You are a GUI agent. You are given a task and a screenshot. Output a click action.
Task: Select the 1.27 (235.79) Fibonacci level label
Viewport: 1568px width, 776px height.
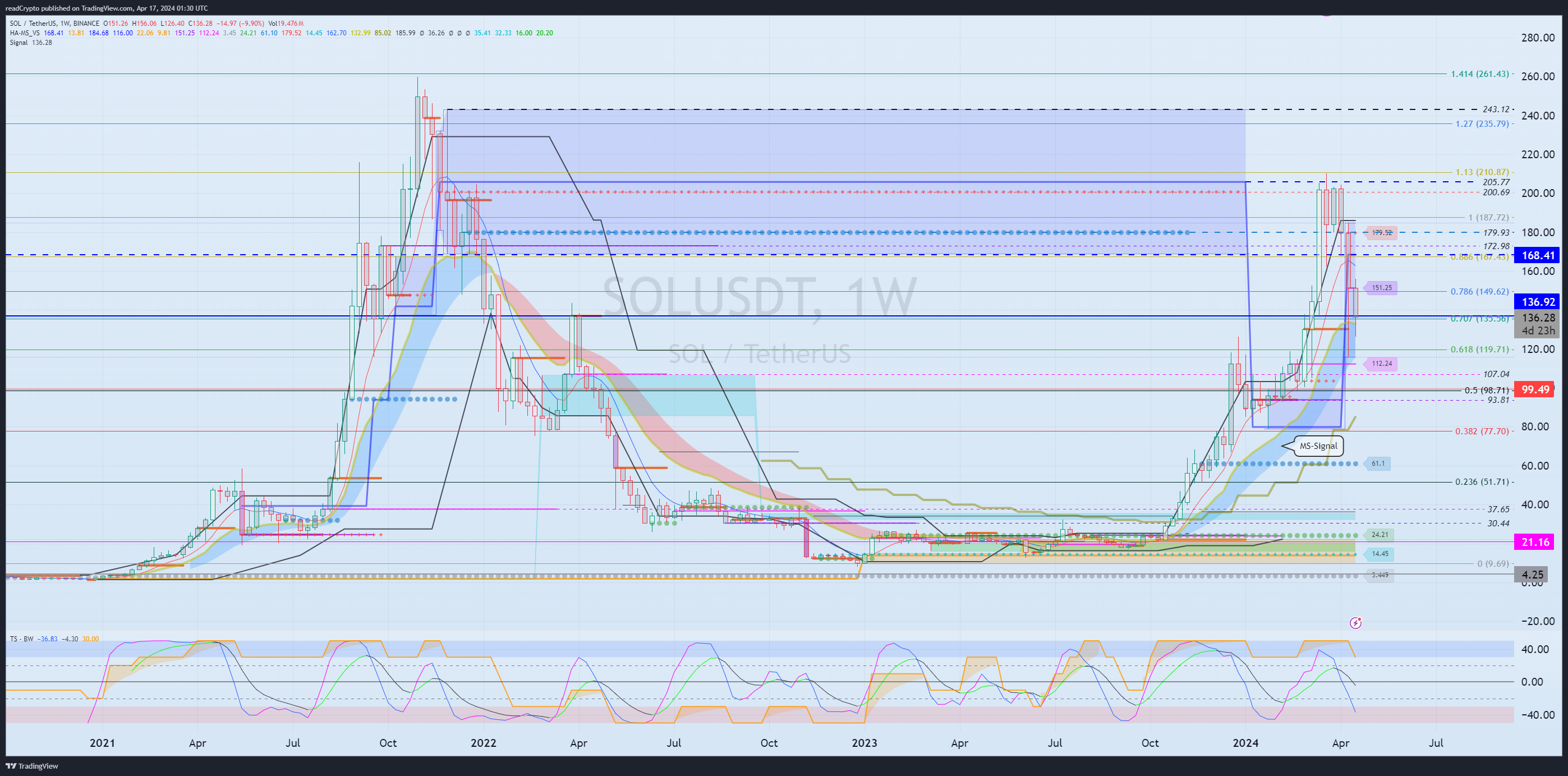(1482, 123)
